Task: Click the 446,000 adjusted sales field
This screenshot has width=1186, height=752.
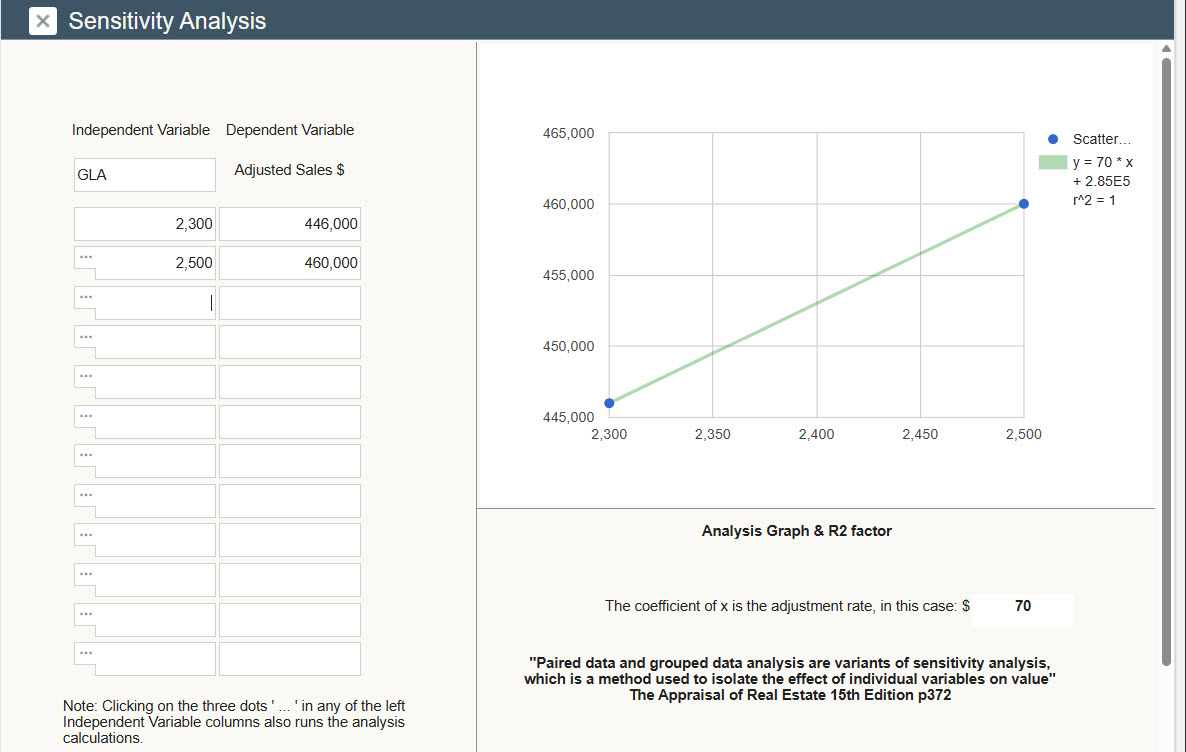Action: 289,224
